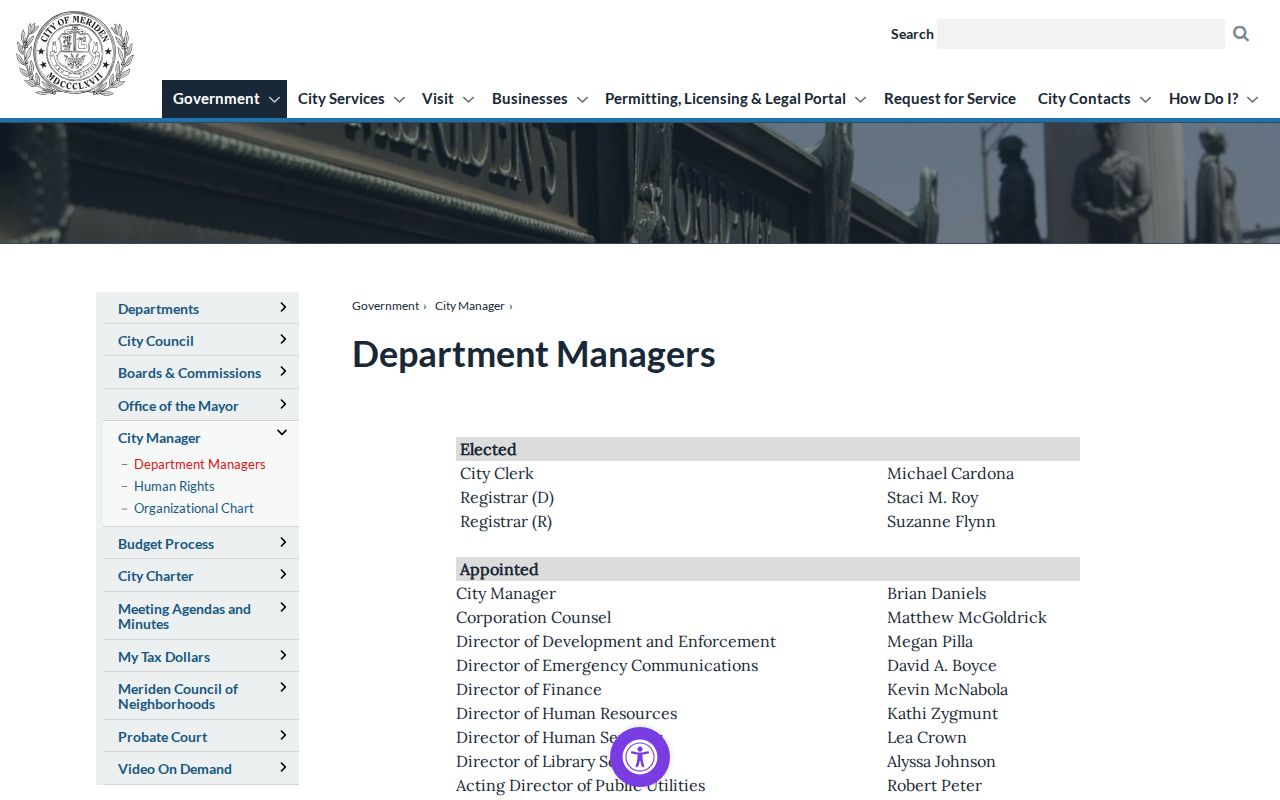This screenshot has height=800, width=1280.
Task: Click the name Brian Daniels
Action: point(936,593)
